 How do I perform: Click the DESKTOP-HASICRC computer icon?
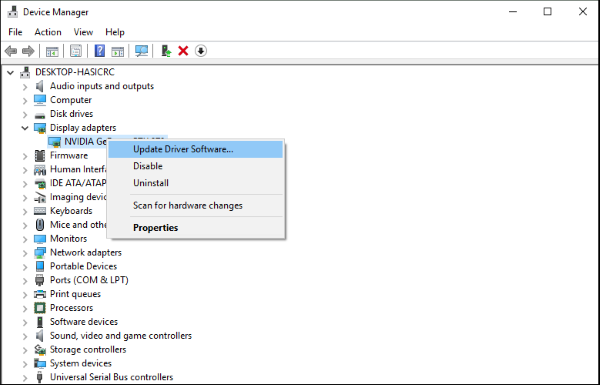25,72
